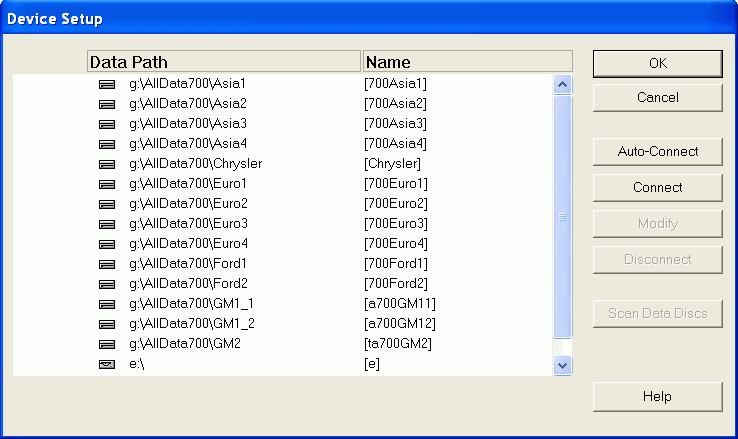The width and height of the screenshot is (738, 439).
Task: Click the drive icon beside g:\AllData700\Asia2
Action: click(x=107, y=104)
